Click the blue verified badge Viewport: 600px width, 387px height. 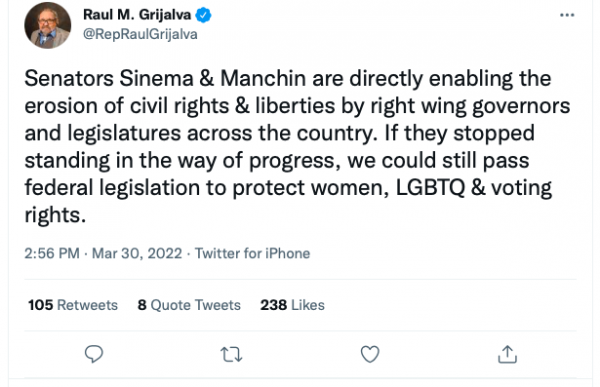click(203, 15)
